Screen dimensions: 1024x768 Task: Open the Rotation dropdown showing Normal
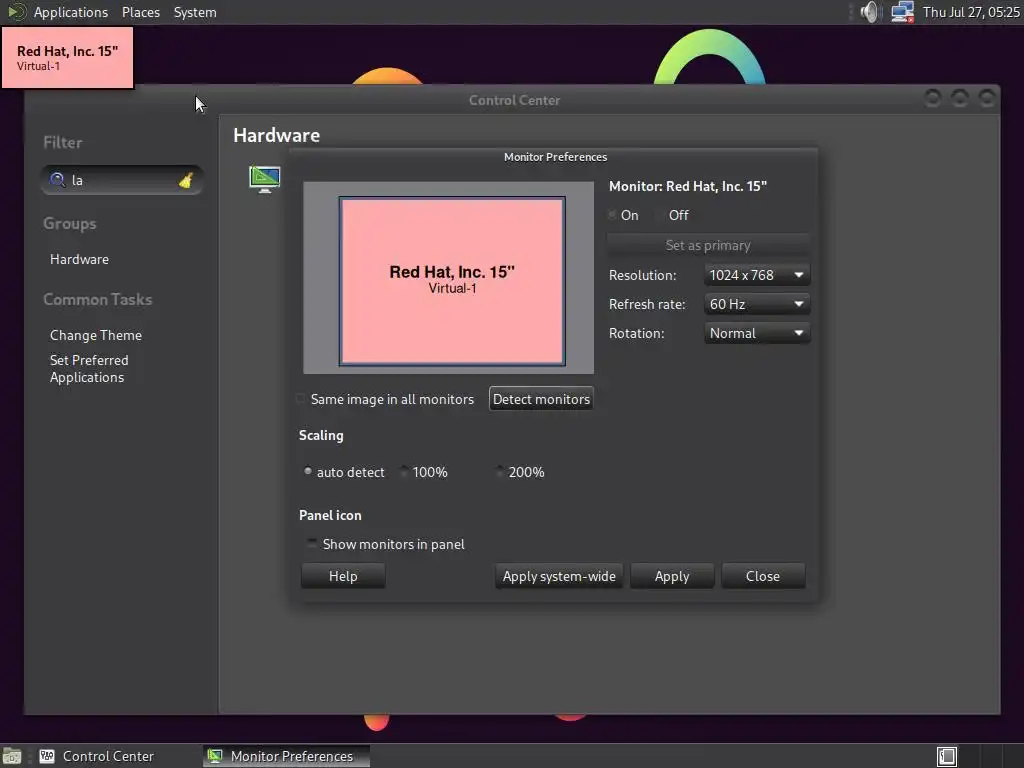coord(757,333)
